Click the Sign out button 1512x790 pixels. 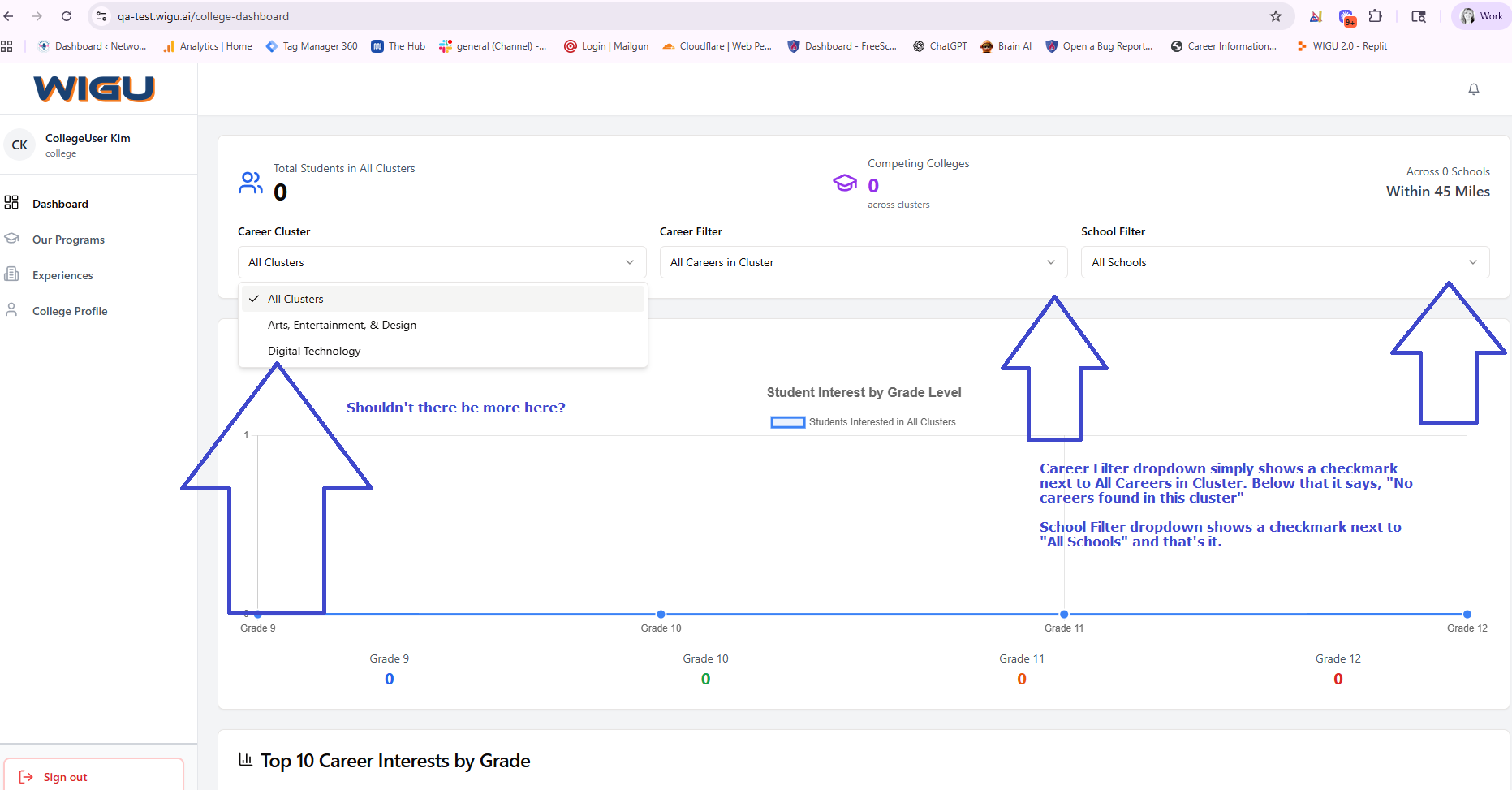click(x=93, y=776)
